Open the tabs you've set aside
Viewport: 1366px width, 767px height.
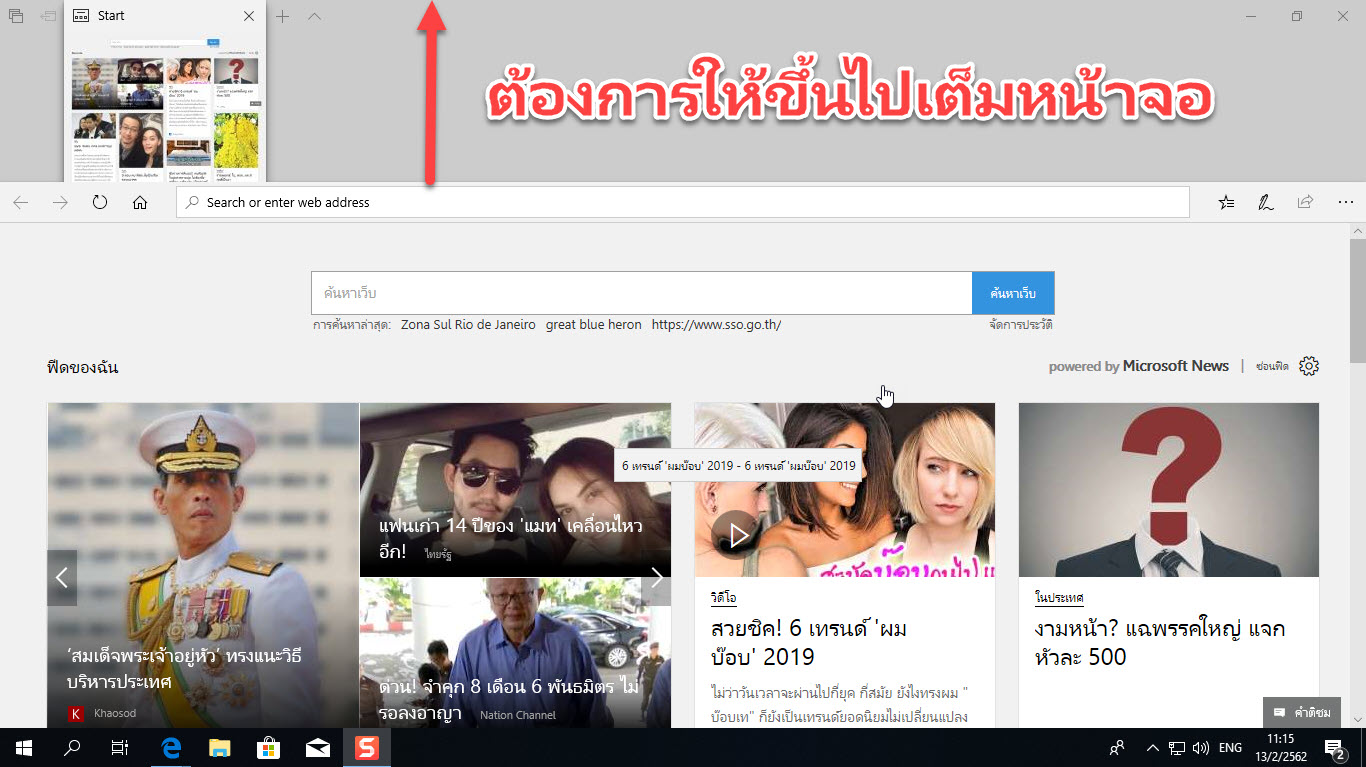pyautogui.click(x=16, y=17)
